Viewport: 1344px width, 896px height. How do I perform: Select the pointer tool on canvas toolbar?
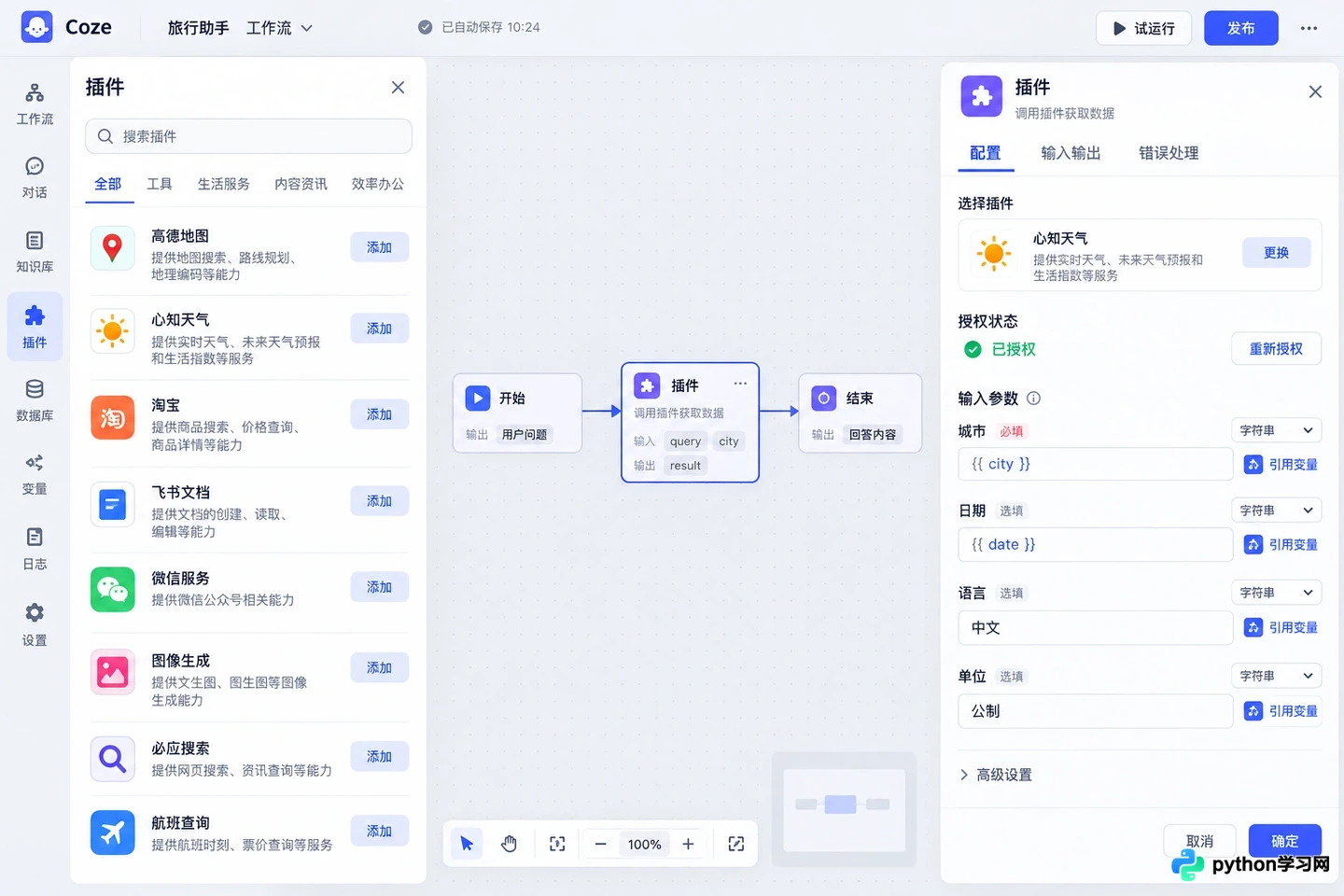coord(467,844)
